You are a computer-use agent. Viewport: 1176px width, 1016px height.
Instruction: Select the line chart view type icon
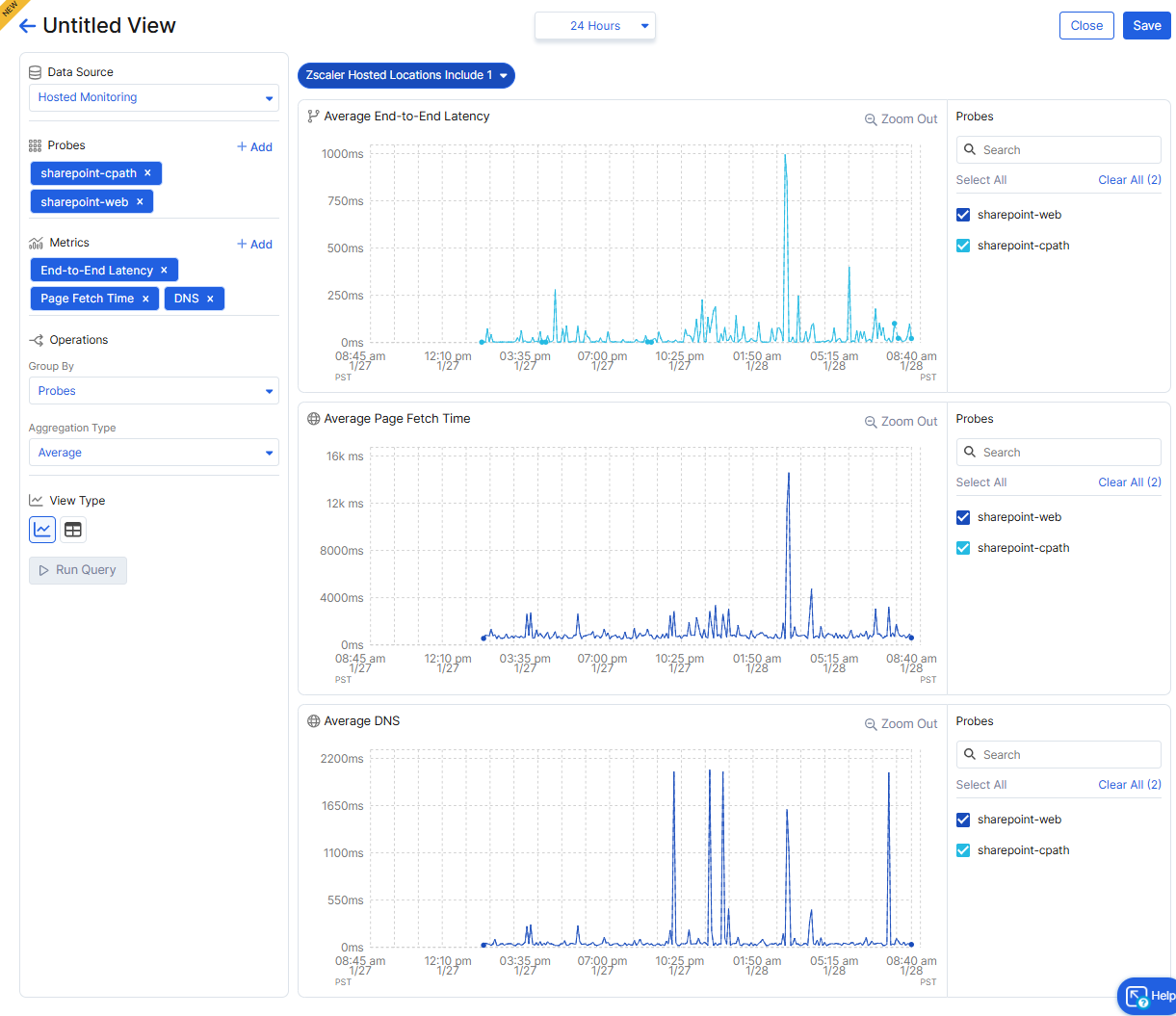tap(42, 529)
